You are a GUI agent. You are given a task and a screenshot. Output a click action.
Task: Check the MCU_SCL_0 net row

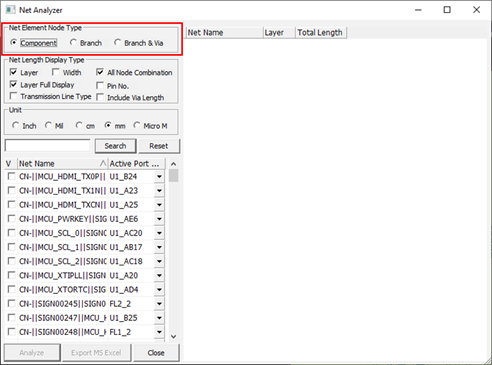(x=11, y=233)
